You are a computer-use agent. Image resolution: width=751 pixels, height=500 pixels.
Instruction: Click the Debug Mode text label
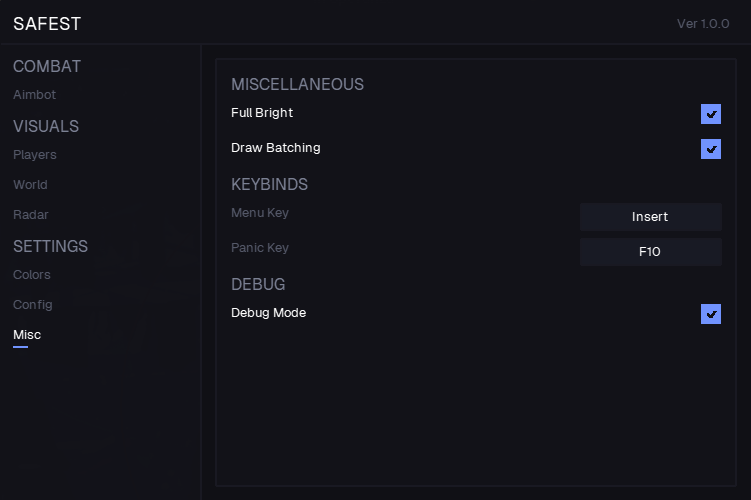point(268,313)
